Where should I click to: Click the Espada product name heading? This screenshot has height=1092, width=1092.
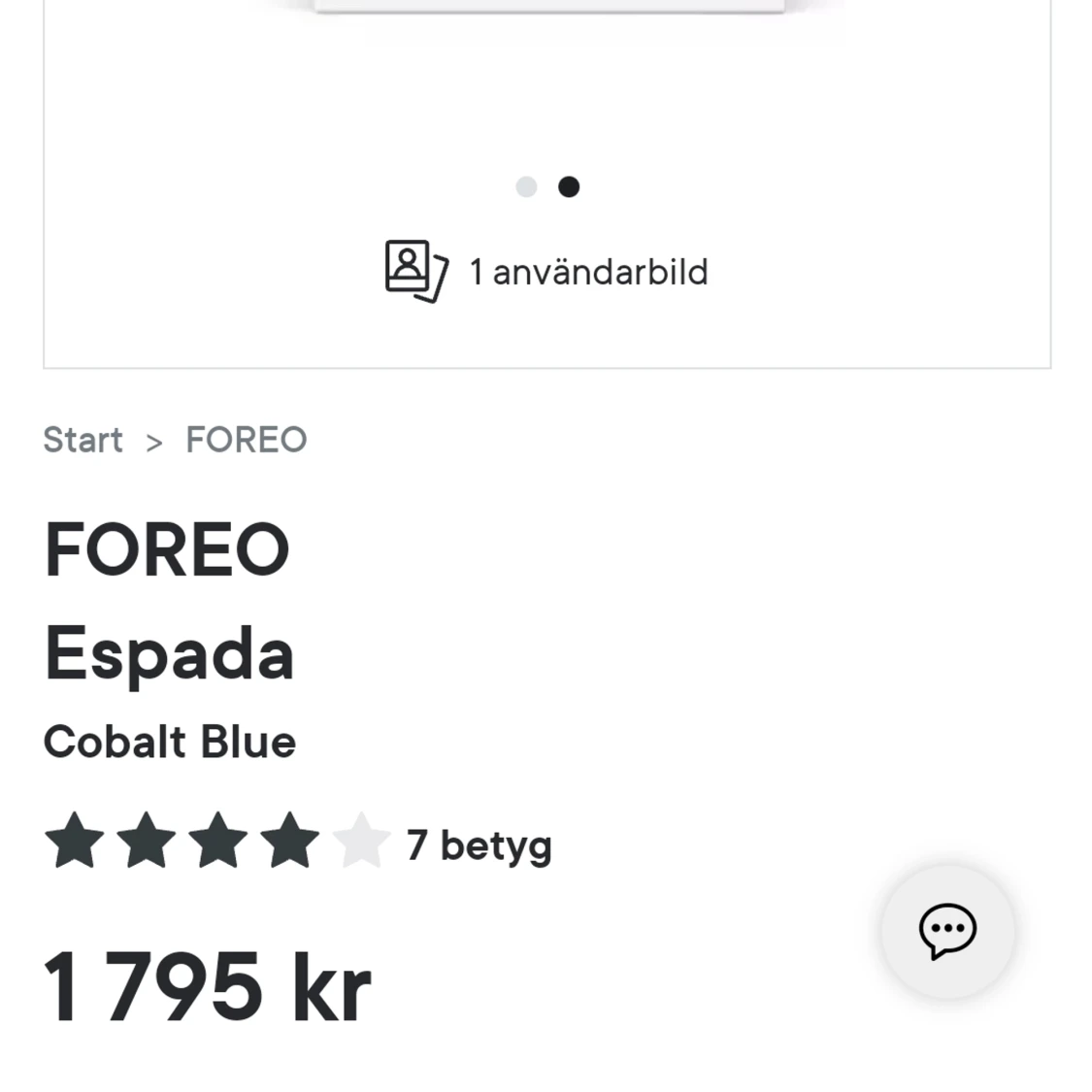click(169, 654)
